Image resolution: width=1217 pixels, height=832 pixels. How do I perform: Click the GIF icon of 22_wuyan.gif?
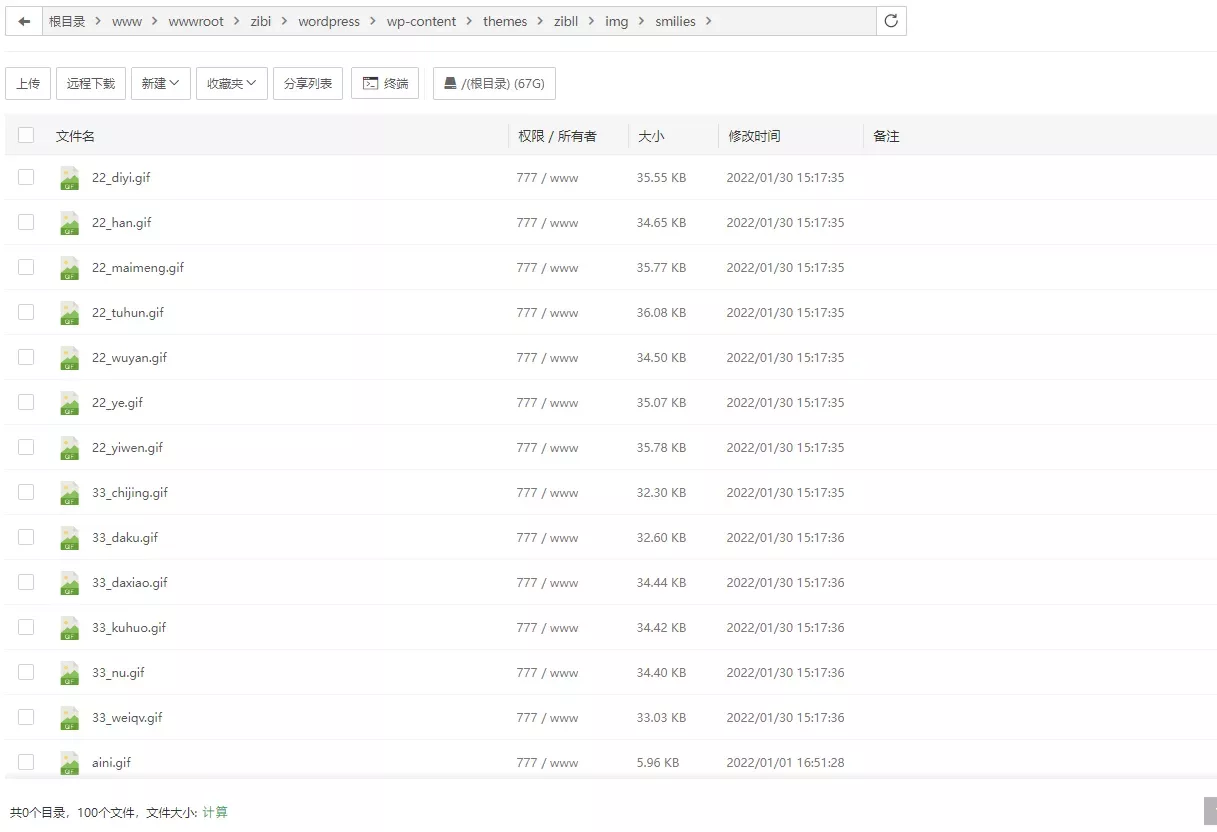[x=69, y=358]
